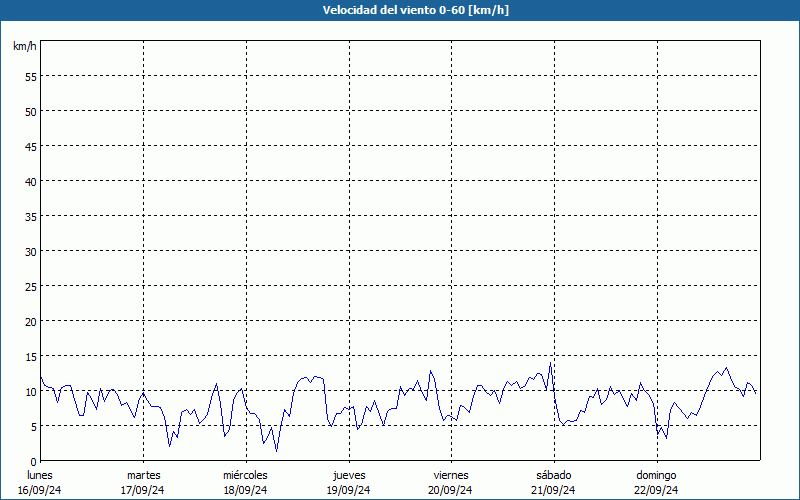Click the date 22/09/24
The image size is (800, 500).
point(656,490)
